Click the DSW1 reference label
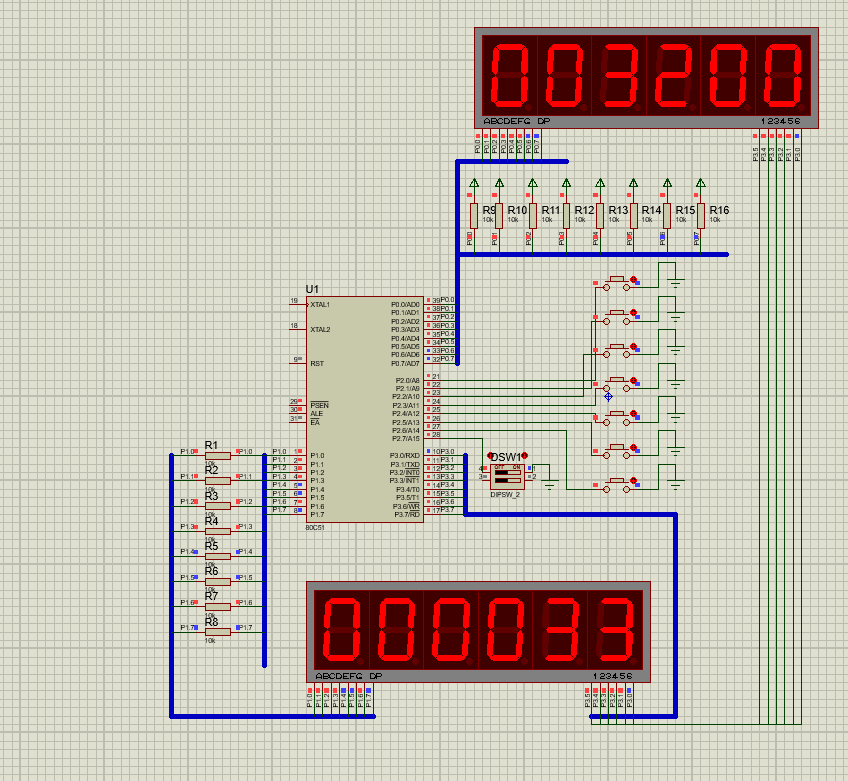 pyautogui.click(x=506, y=458)
